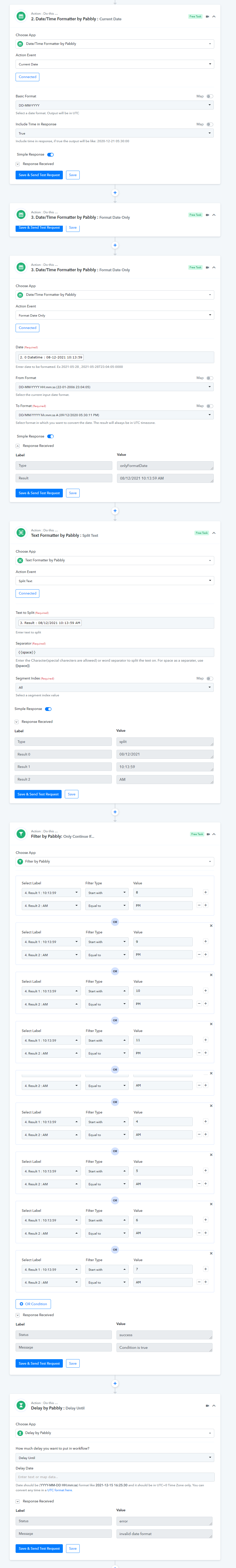Viewport: 236px width, 1568px height.
Task: Toggle Simple Response in Current Date step
Action: tap(50, 155)
